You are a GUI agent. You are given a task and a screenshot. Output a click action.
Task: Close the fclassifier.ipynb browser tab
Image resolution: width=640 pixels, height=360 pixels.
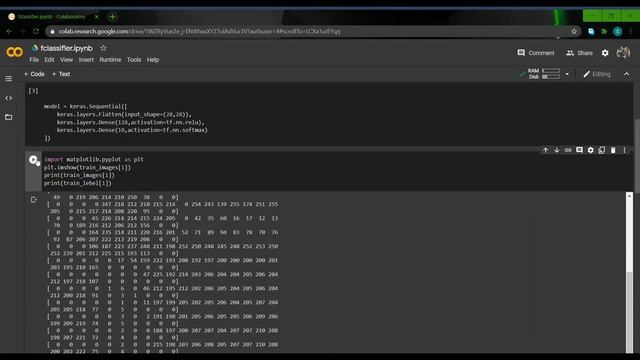pos(96,17)
